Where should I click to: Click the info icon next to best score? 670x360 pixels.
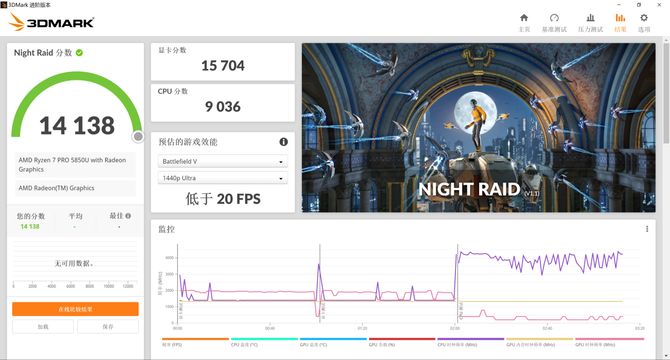[128, 216]
